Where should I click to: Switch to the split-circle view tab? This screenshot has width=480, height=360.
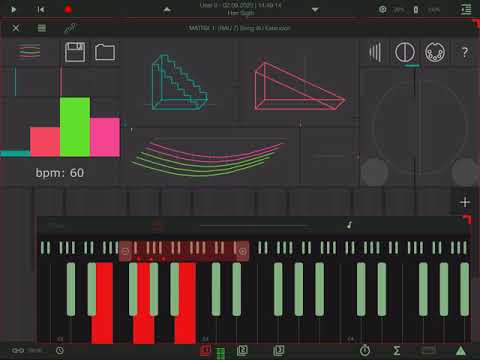tap(405, 52)
